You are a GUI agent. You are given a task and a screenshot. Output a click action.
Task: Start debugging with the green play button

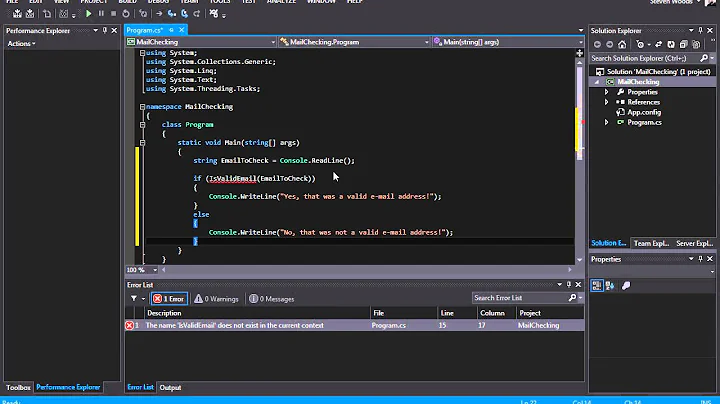click(x=89, y=14)
